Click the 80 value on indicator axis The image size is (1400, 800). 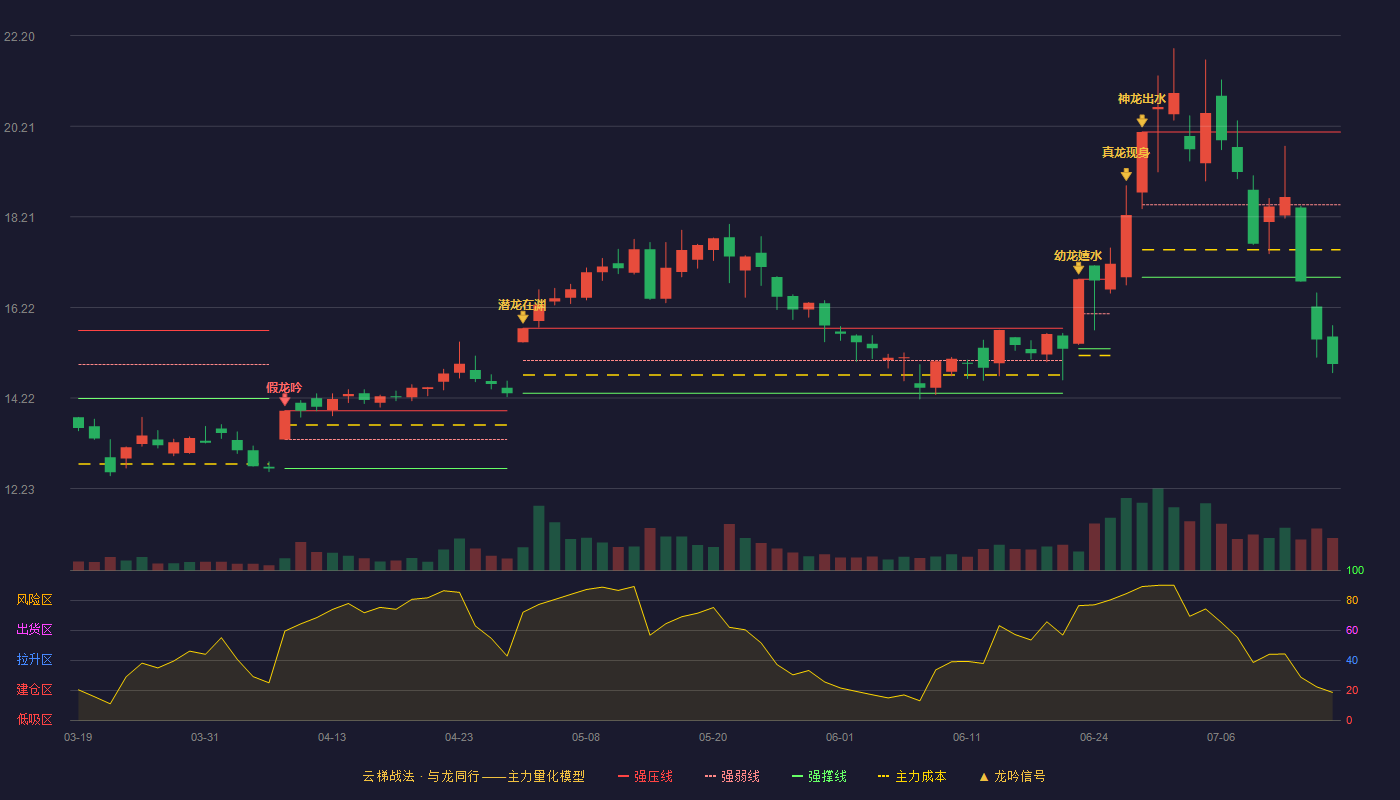(1352, 601)
